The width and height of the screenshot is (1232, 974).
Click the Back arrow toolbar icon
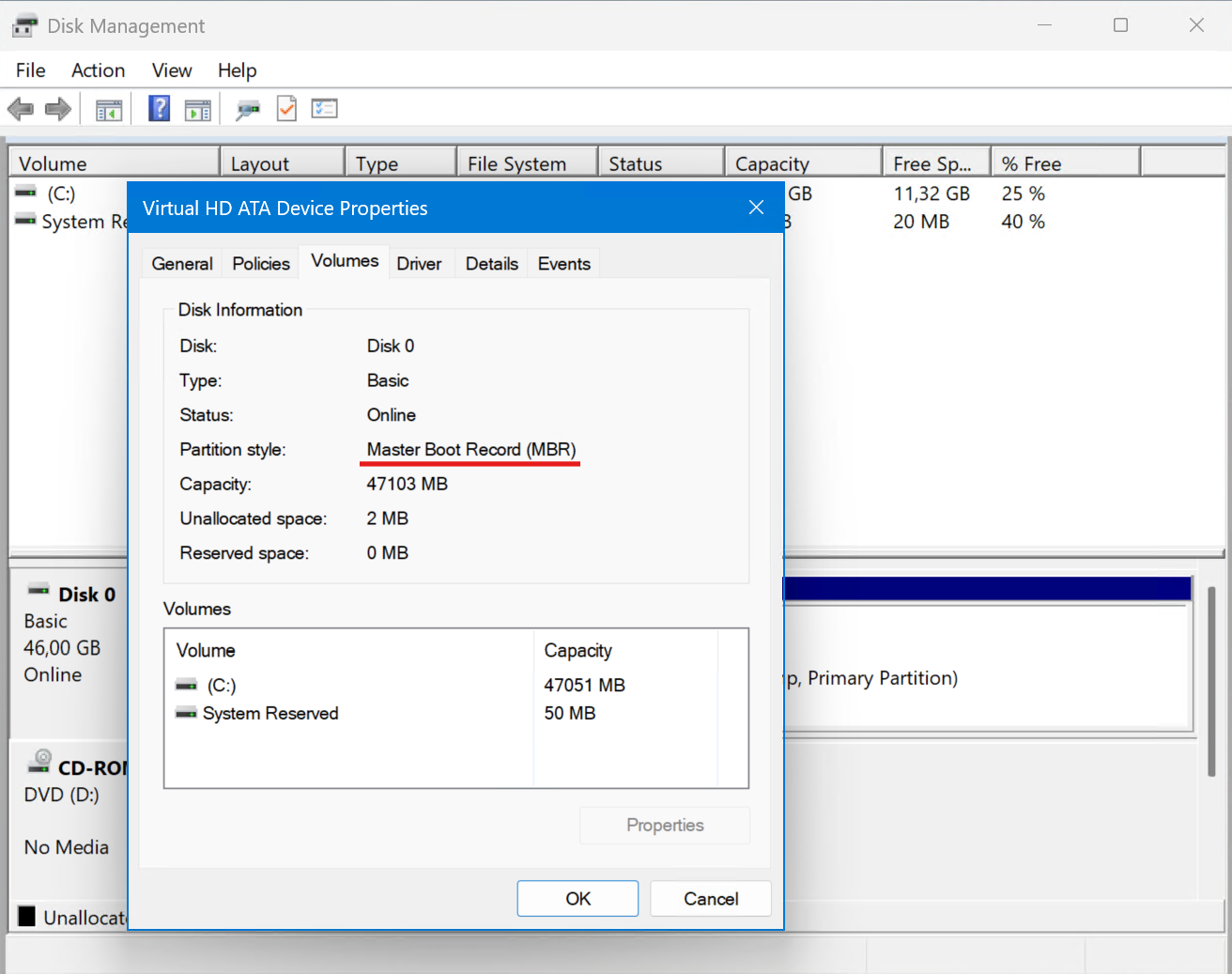tap(21, 109)
